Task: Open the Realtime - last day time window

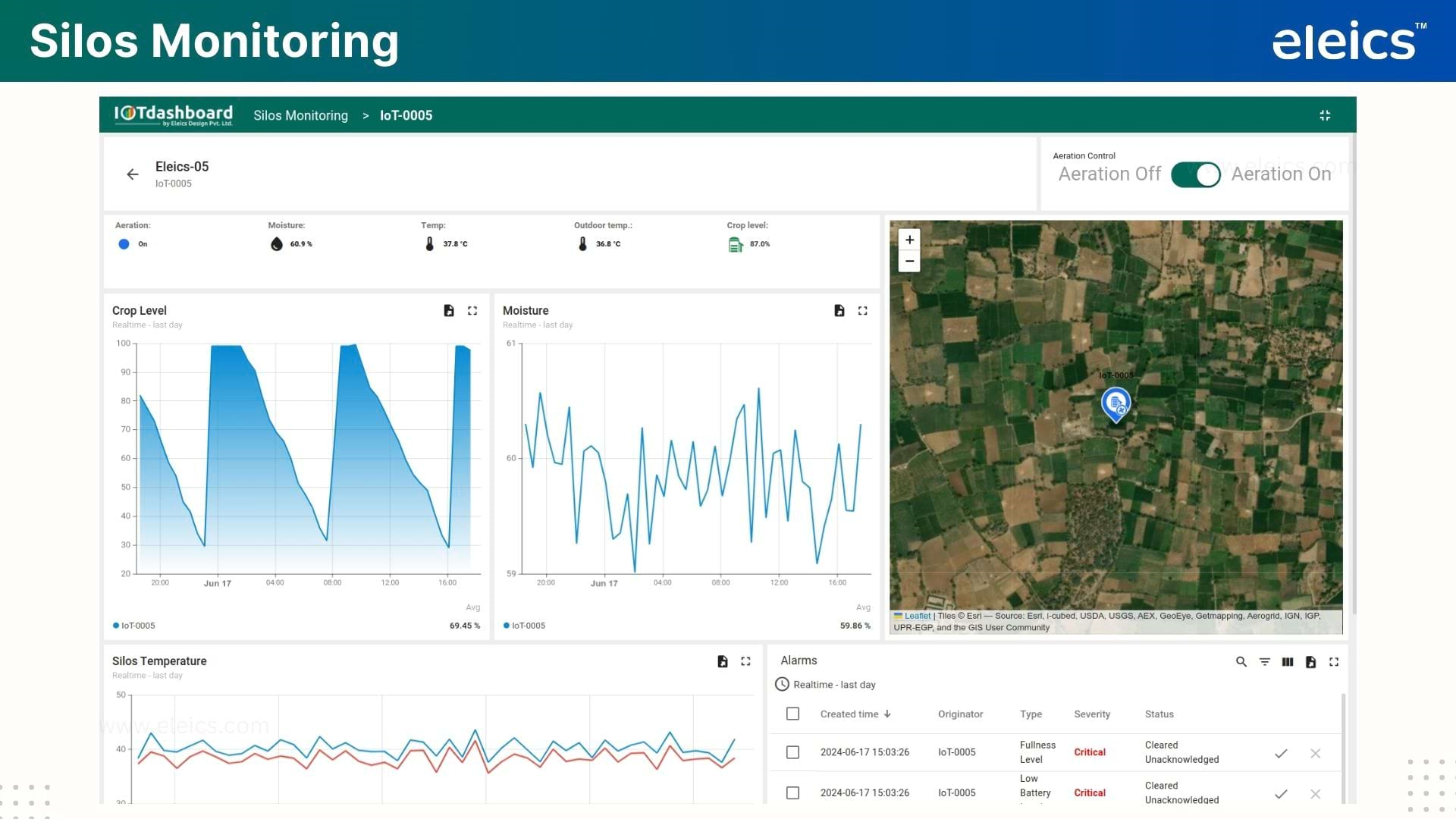Action: pyautogui.click(x=826, y=685)
